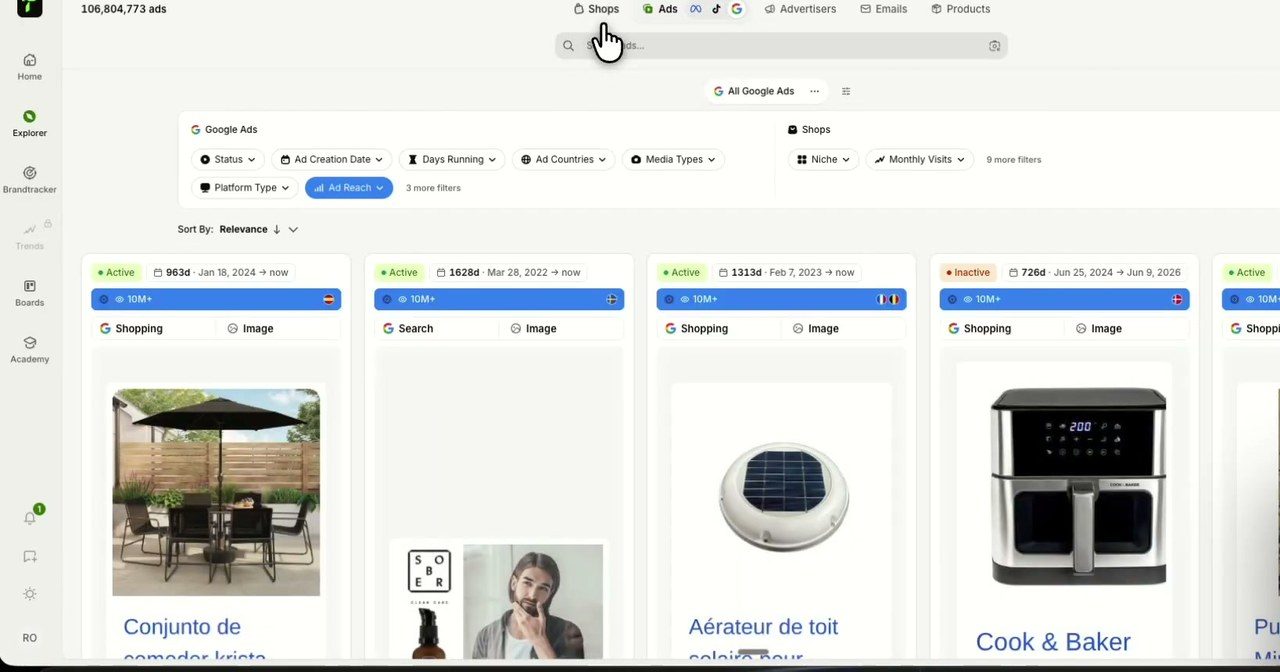Click the Conjunto de comedor ad title
This screenshot has width=1280, height=672.
pyautogui.click(x=194, y=640)
